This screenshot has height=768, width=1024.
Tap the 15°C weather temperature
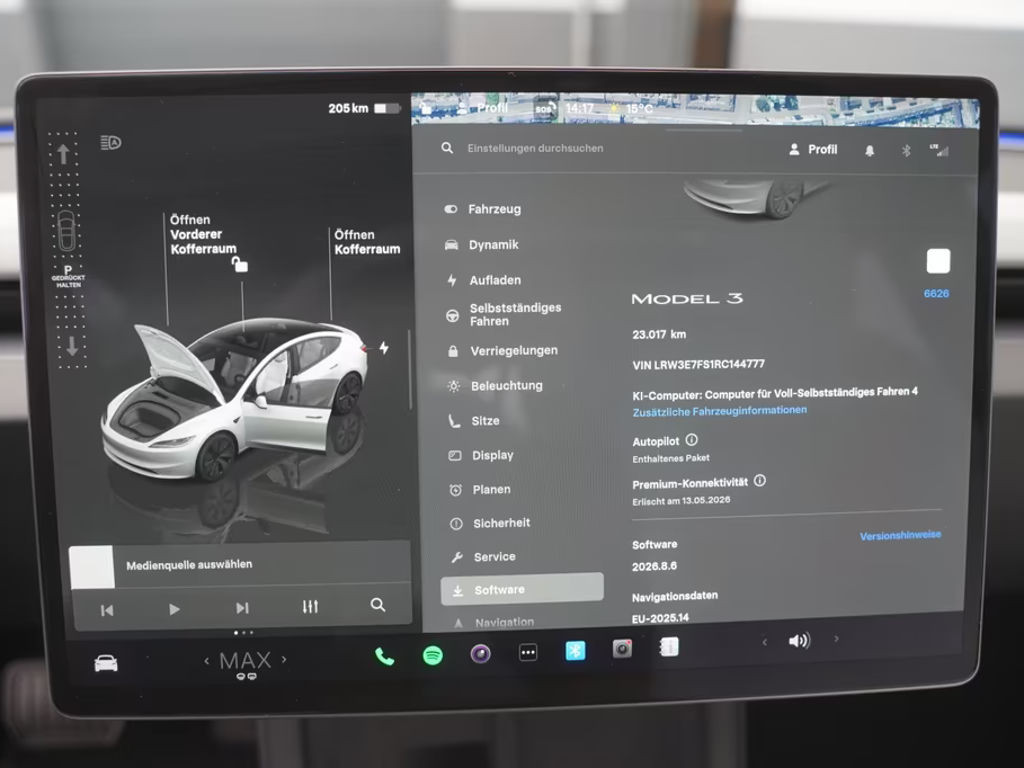click(x=639, y=108)
